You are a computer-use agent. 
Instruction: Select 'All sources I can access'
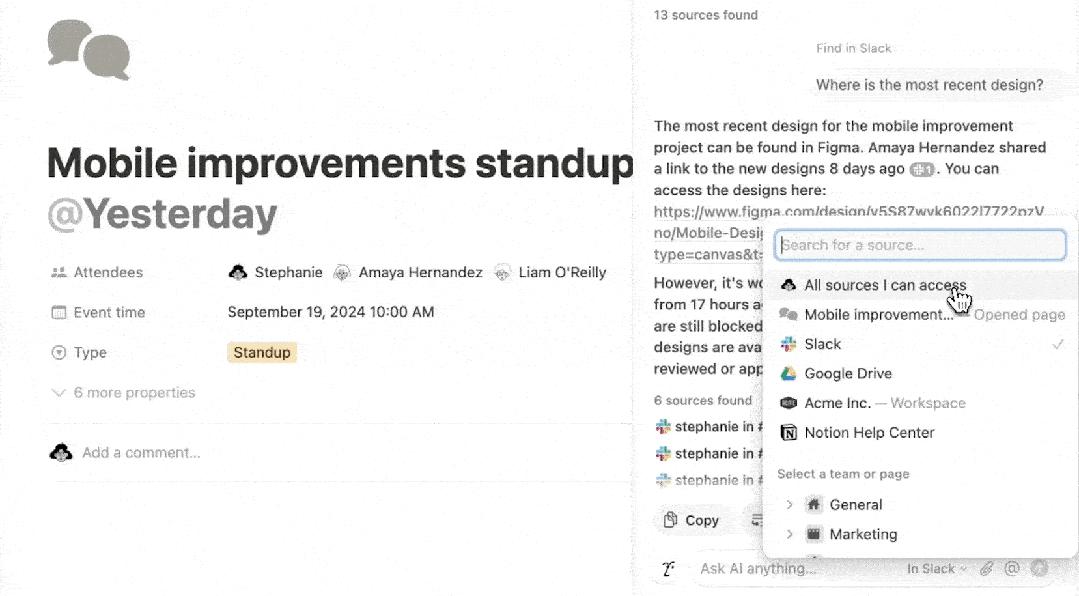click(x=884, y=285)
